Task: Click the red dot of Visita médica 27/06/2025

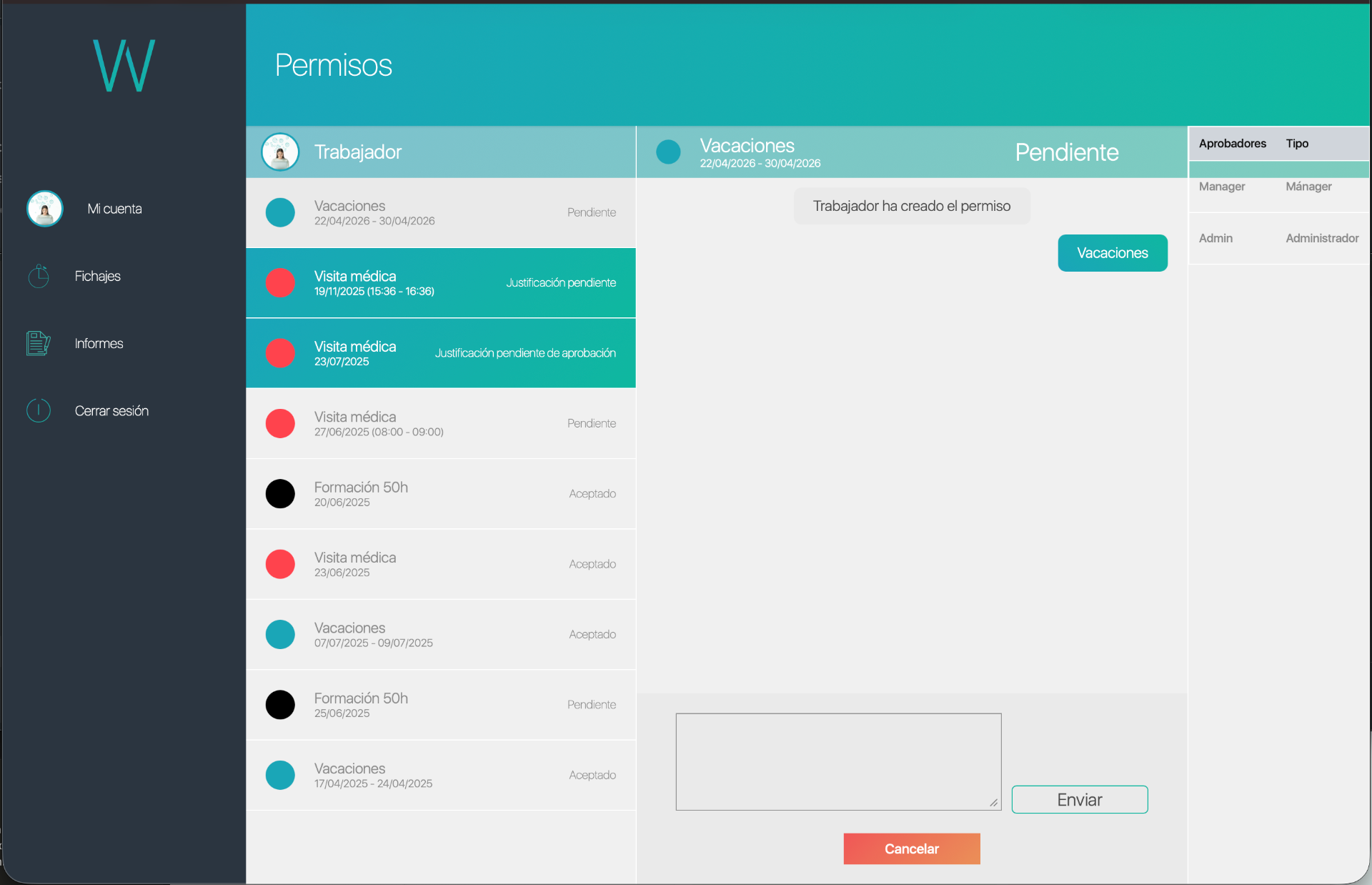Action: click(x=280, y=424)
